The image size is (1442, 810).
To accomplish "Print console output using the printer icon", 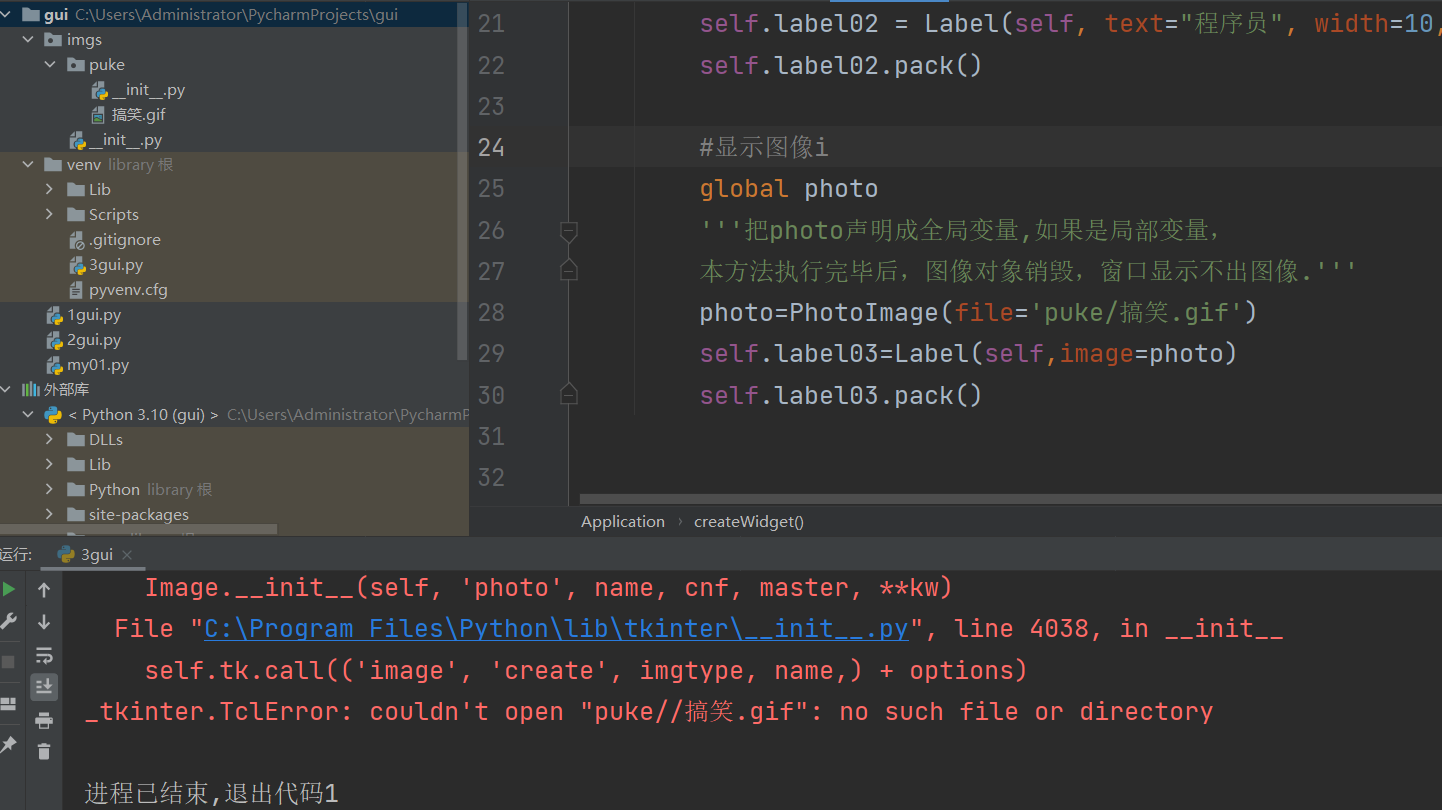I will pyautogui.click(x=44, y=720).
